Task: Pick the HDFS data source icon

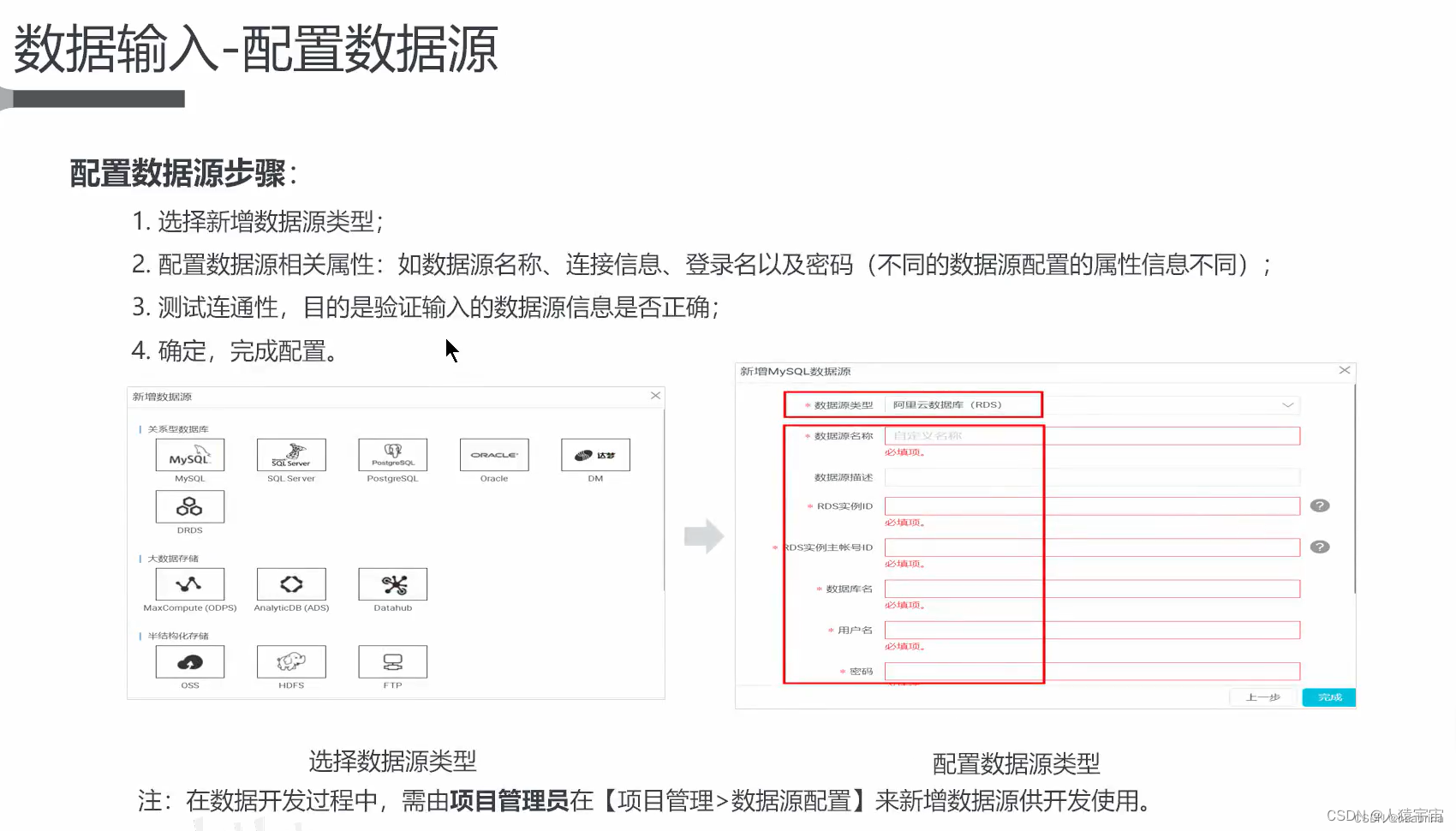Action: (x=291, y=661)
